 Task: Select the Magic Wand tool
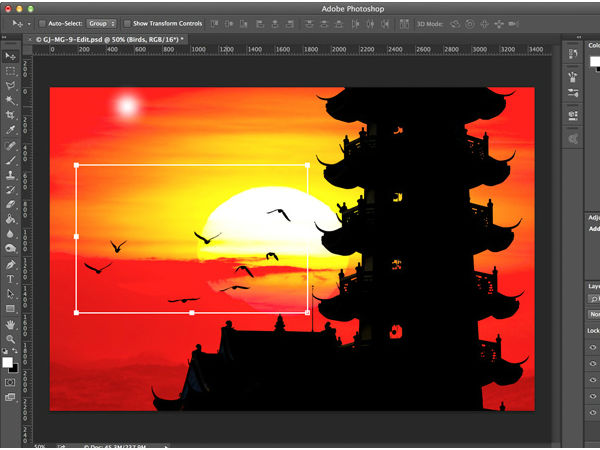click(11, 100)
